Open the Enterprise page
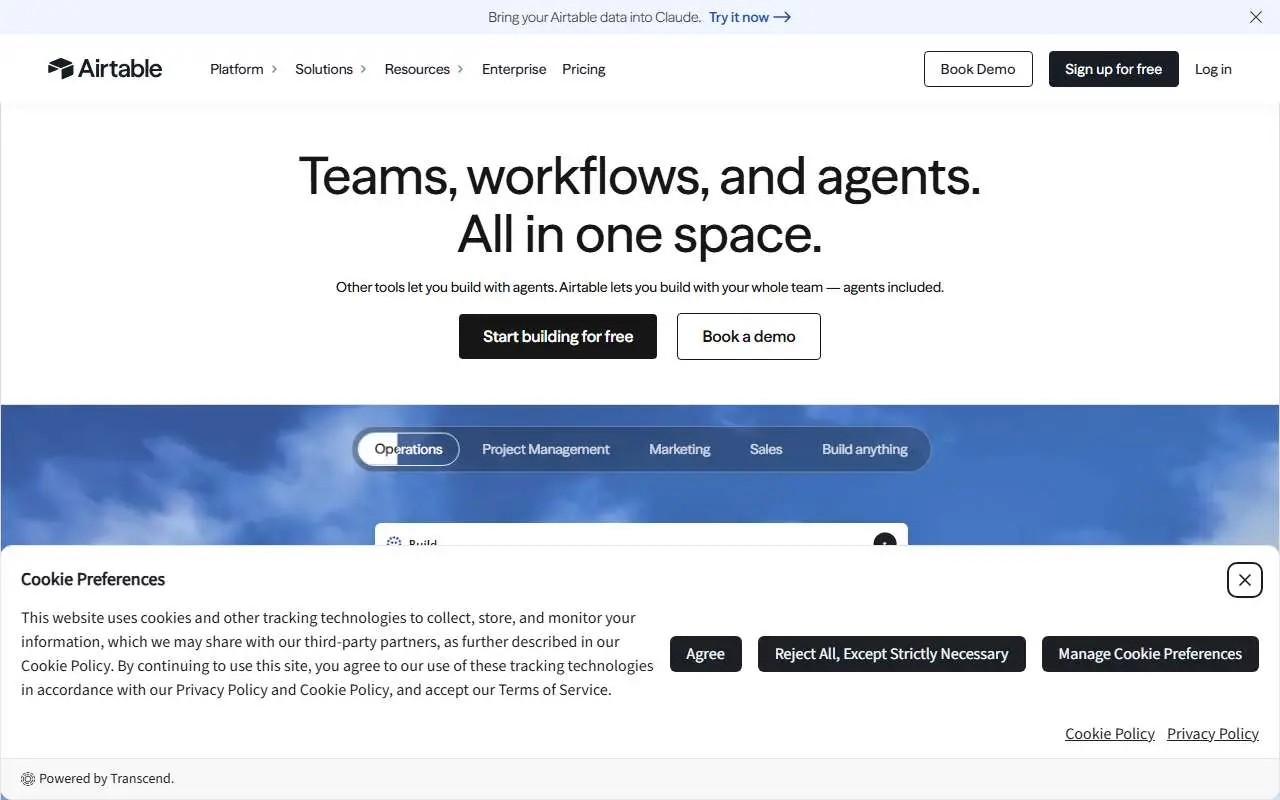Viewport: 1280px width, 800px height. coord(514,69)
